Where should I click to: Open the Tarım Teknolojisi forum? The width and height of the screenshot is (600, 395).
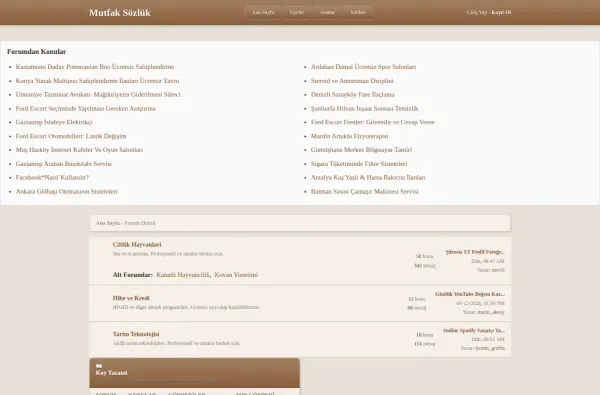click(136, 334)
